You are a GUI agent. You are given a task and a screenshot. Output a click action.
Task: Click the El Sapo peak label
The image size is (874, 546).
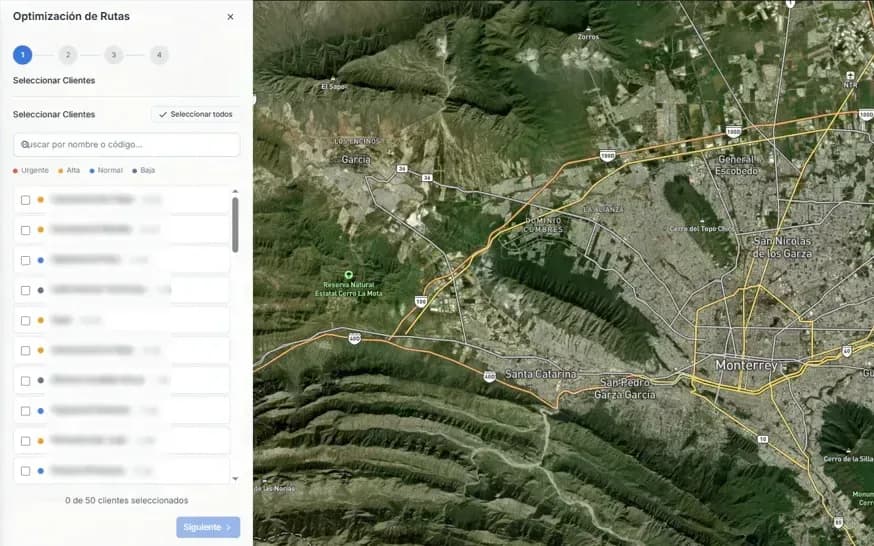(334, 86)
